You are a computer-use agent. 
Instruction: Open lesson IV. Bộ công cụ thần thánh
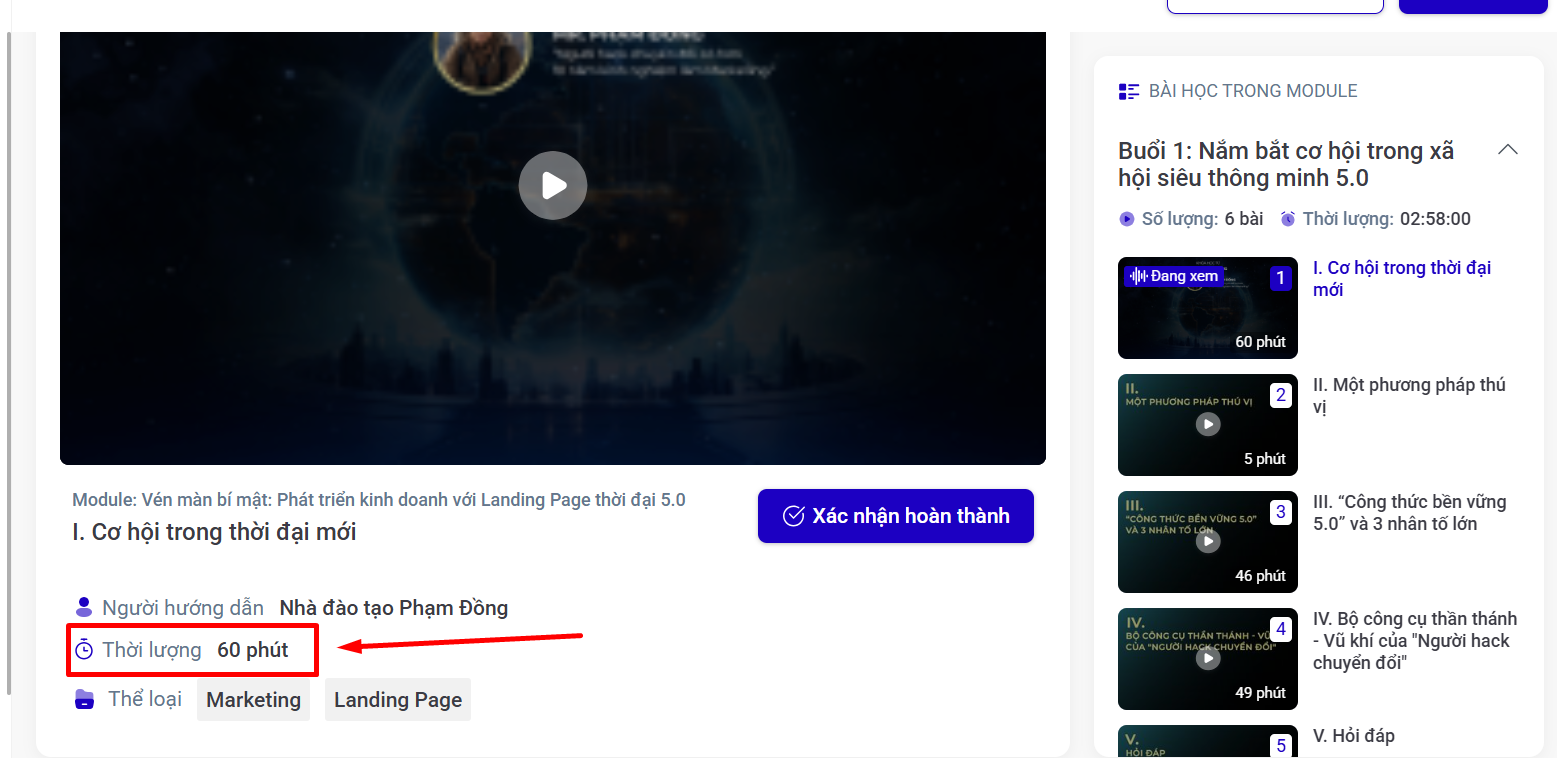pyautogui.click(x=1415, y=640)
